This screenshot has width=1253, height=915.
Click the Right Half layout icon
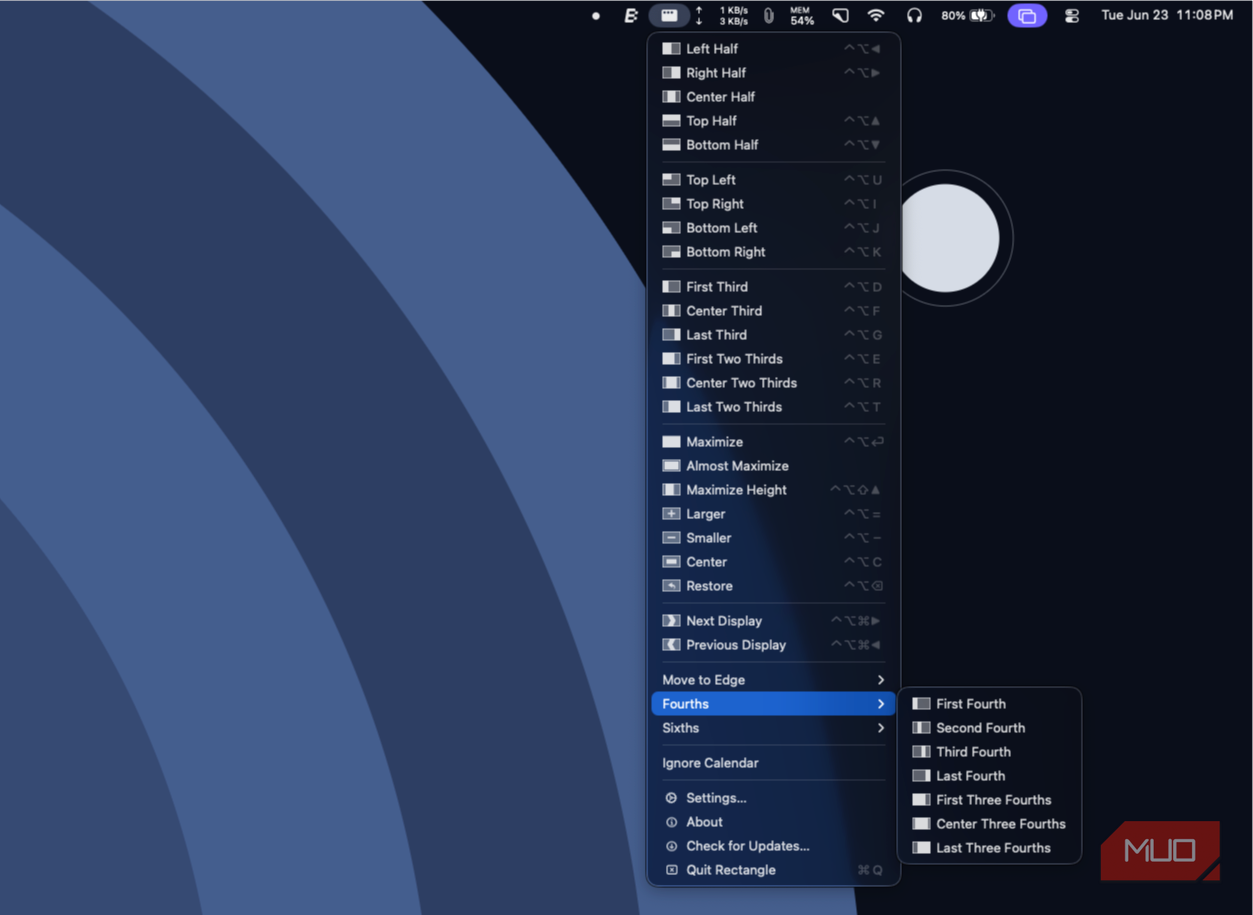671,73
